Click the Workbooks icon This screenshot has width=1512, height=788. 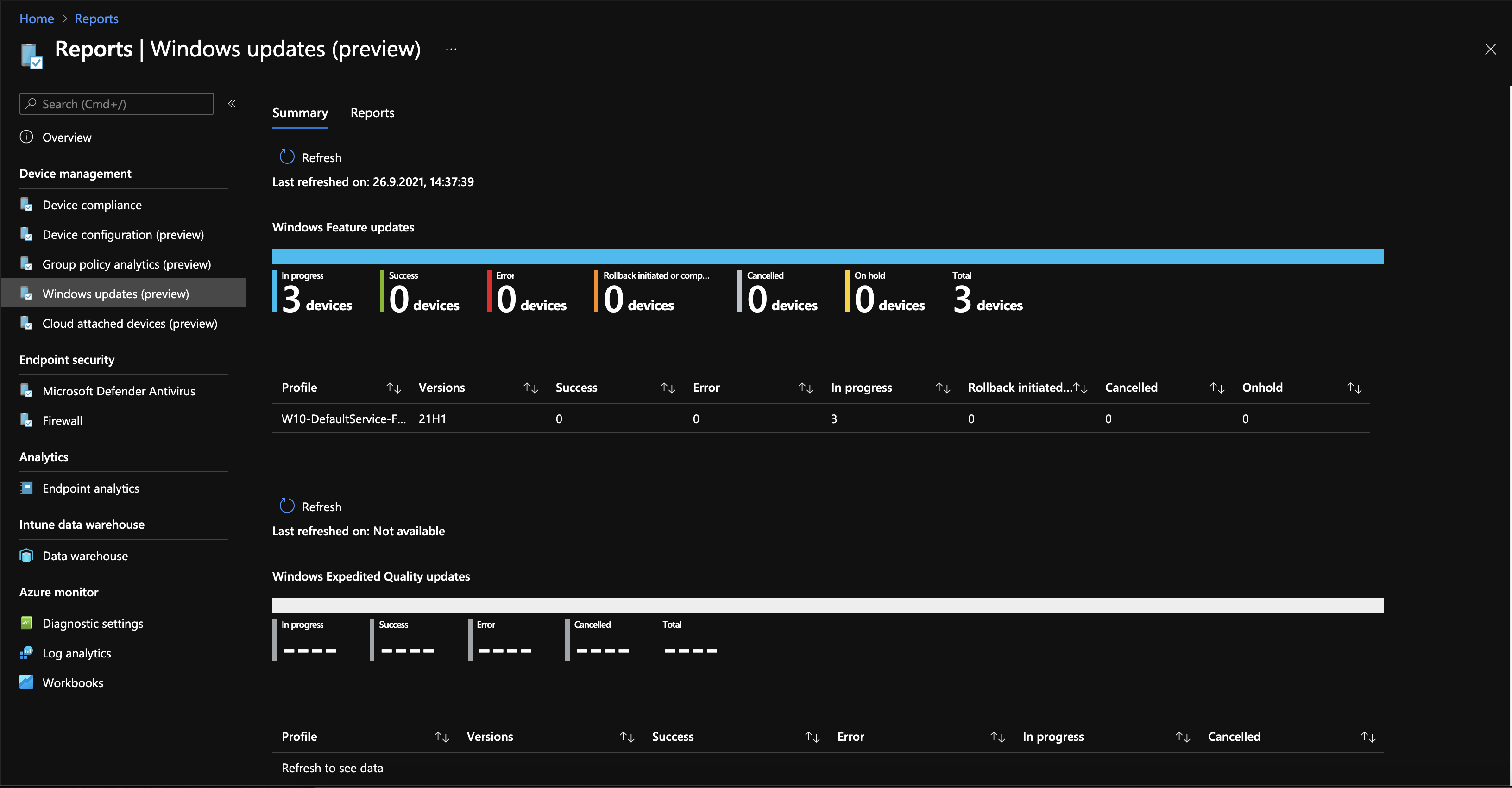26,682
